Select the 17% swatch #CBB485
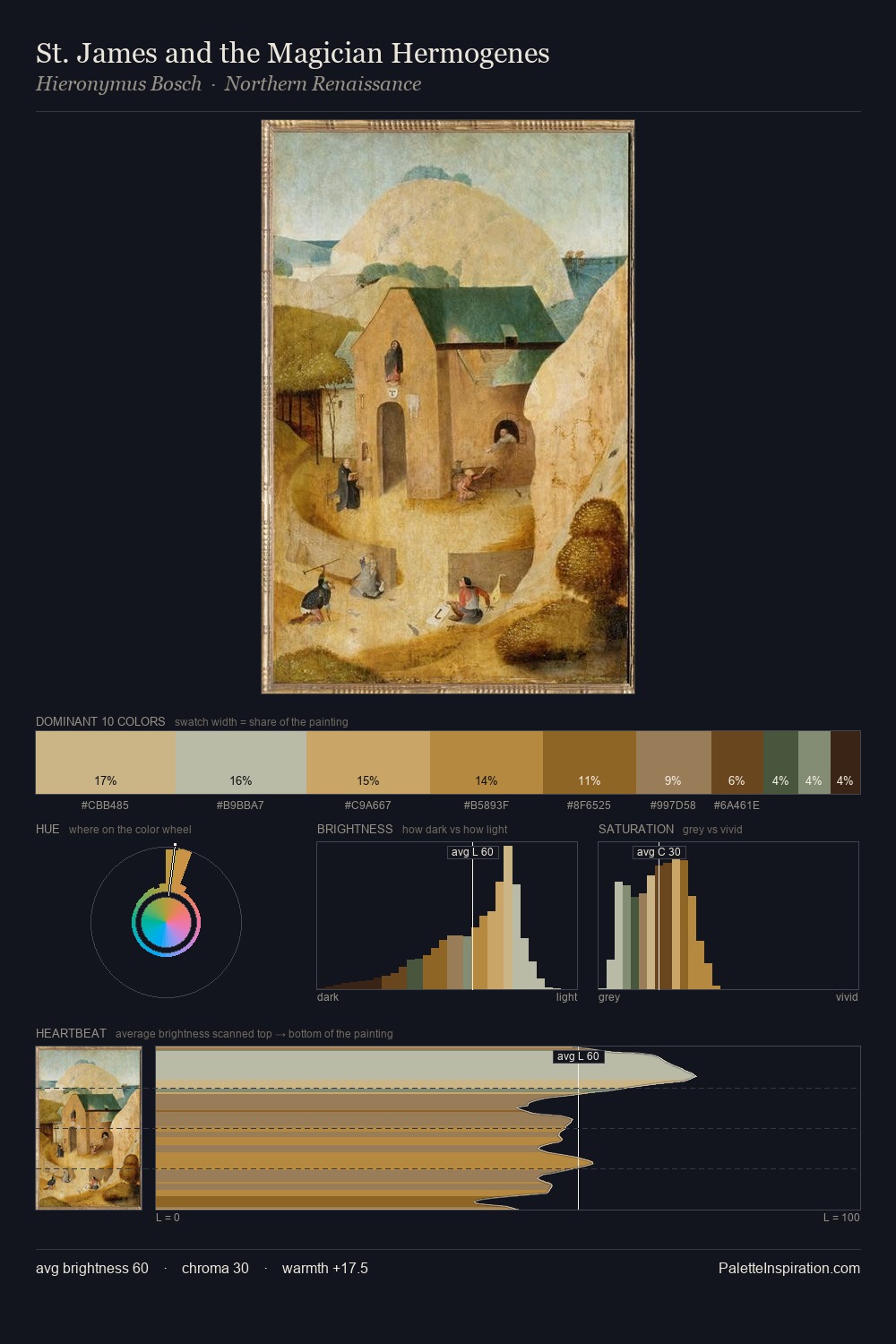 point(106,762)
